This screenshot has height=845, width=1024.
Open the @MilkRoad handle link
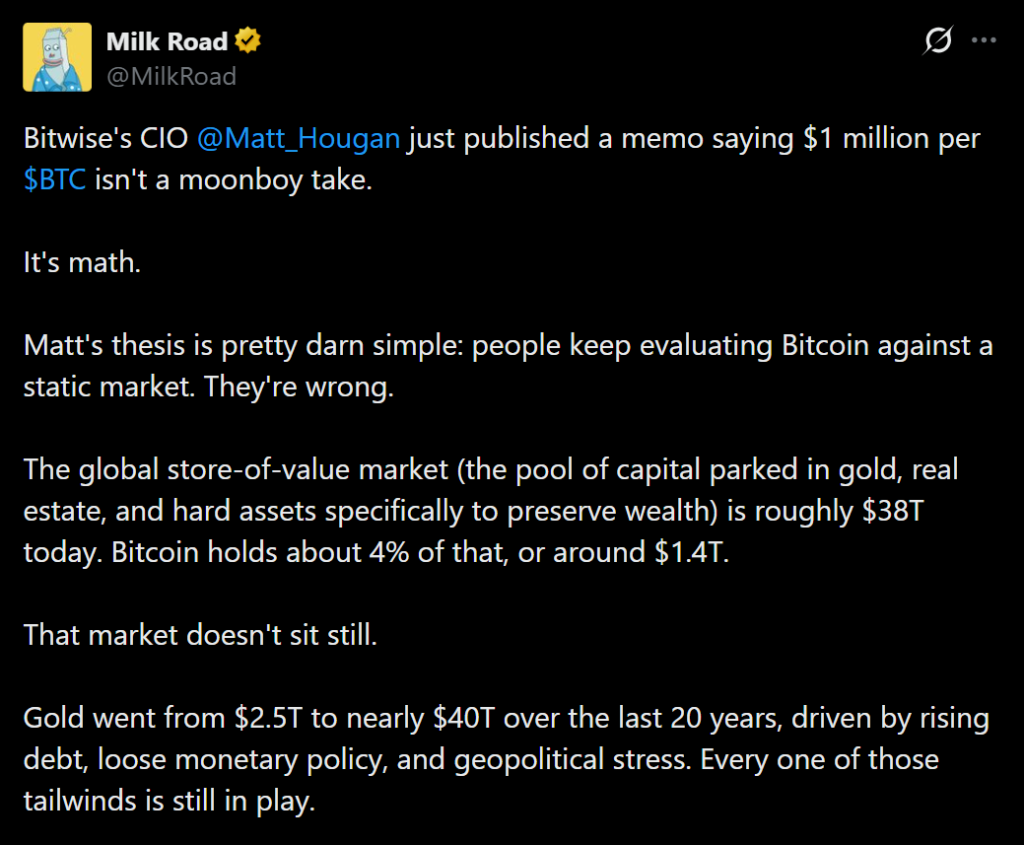pyautogui.click(x=171, y=76)
